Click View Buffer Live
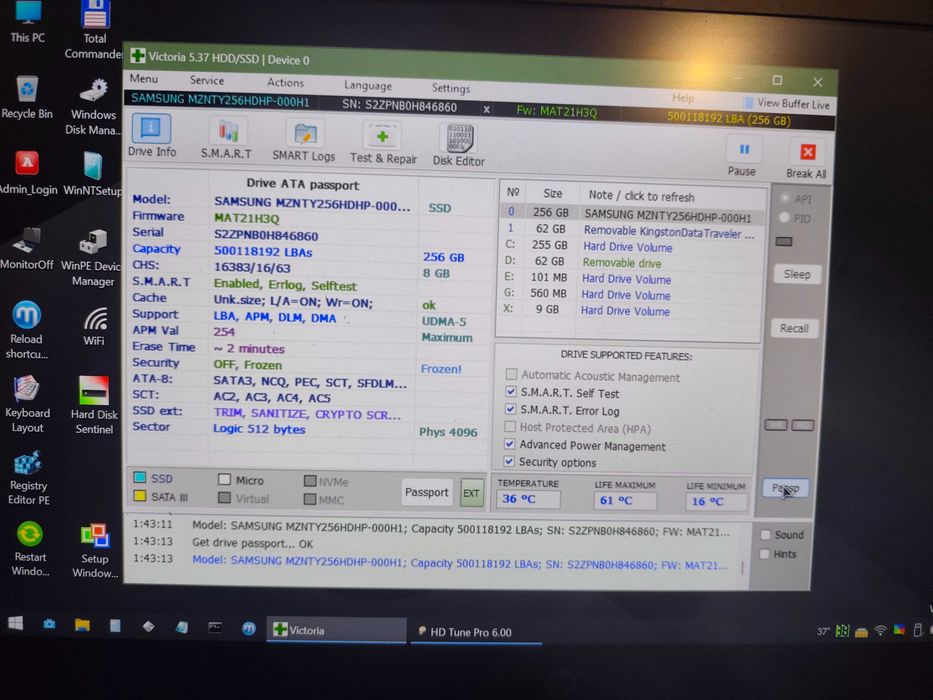 pos(787,104)
